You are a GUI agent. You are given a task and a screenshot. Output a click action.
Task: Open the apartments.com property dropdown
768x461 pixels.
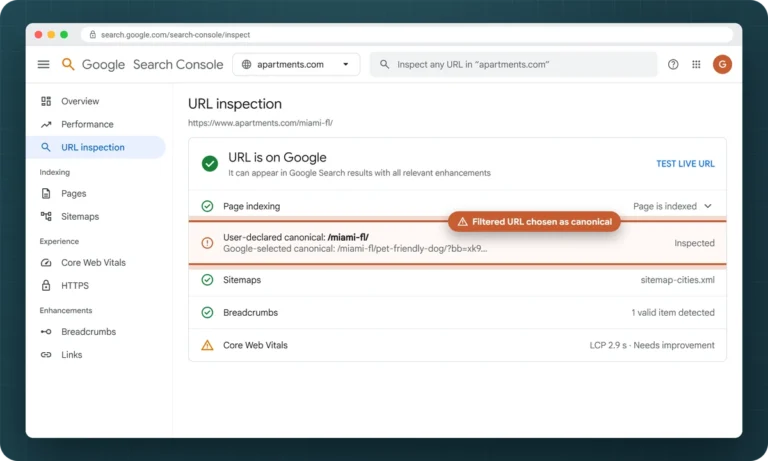[296, 64]
